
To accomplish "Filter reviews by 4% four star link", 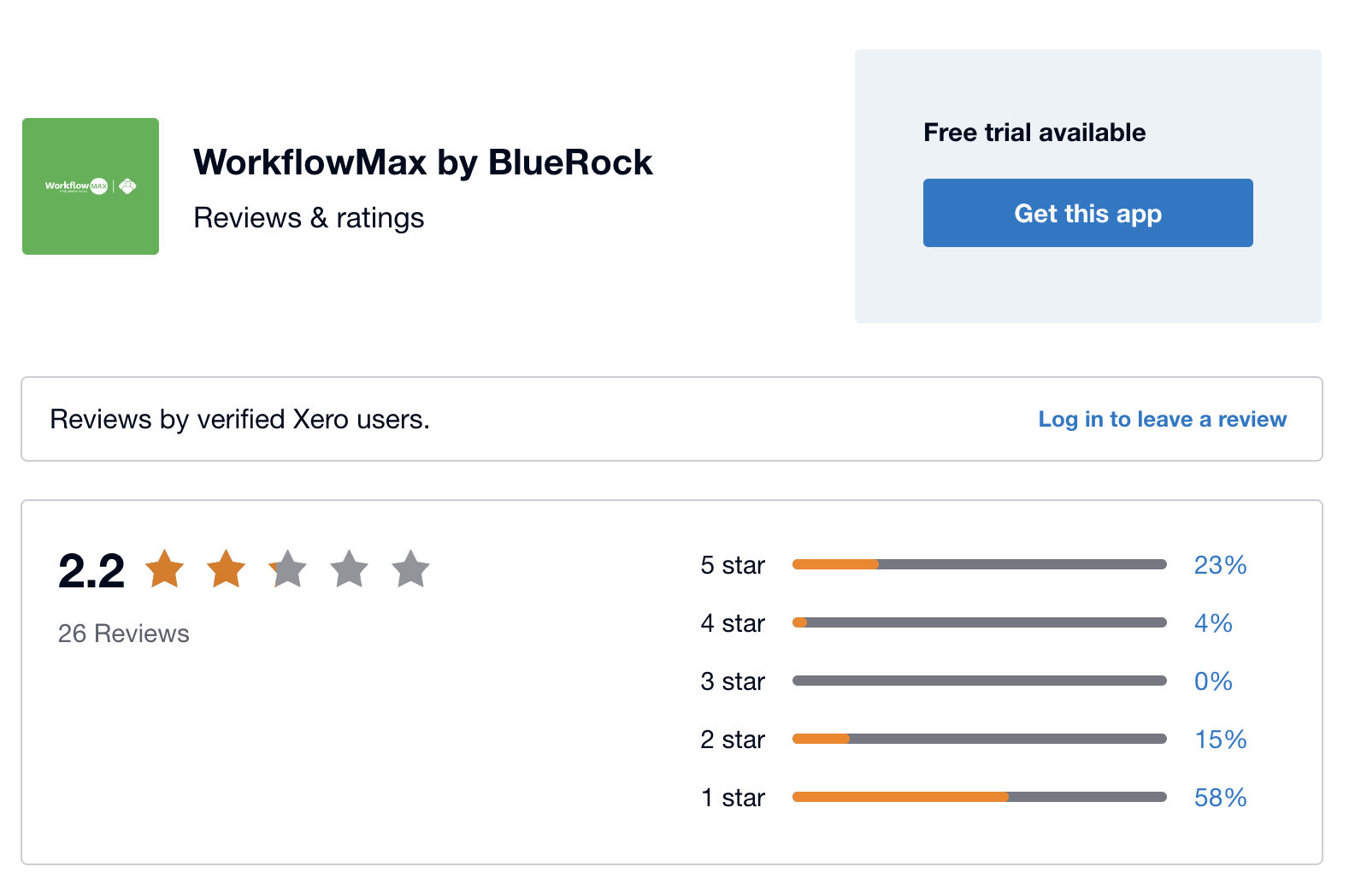I will (x=1213, y=623).
